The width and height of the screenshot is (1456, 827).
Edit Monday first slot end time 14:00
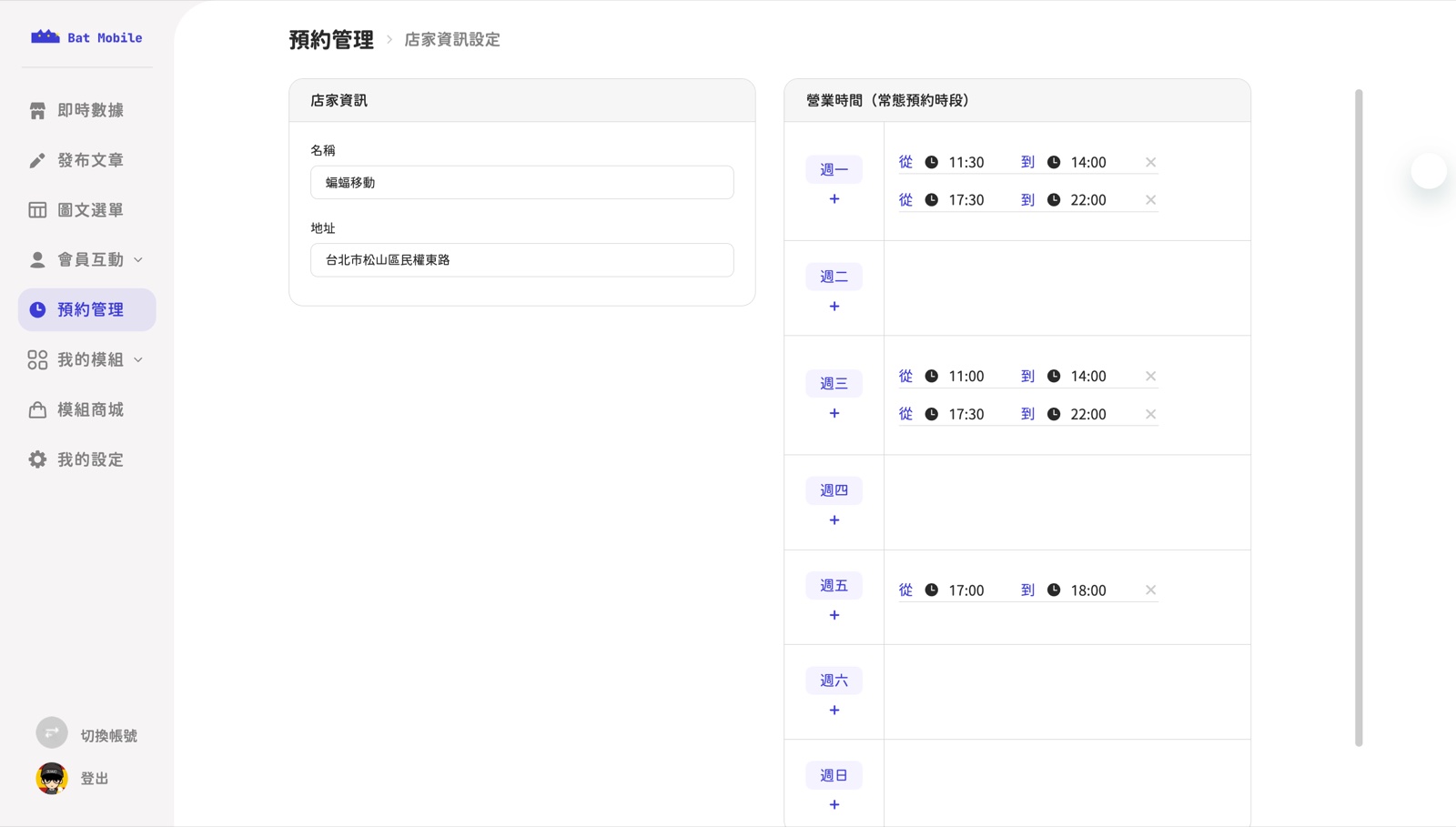(x=1089, y=163)
